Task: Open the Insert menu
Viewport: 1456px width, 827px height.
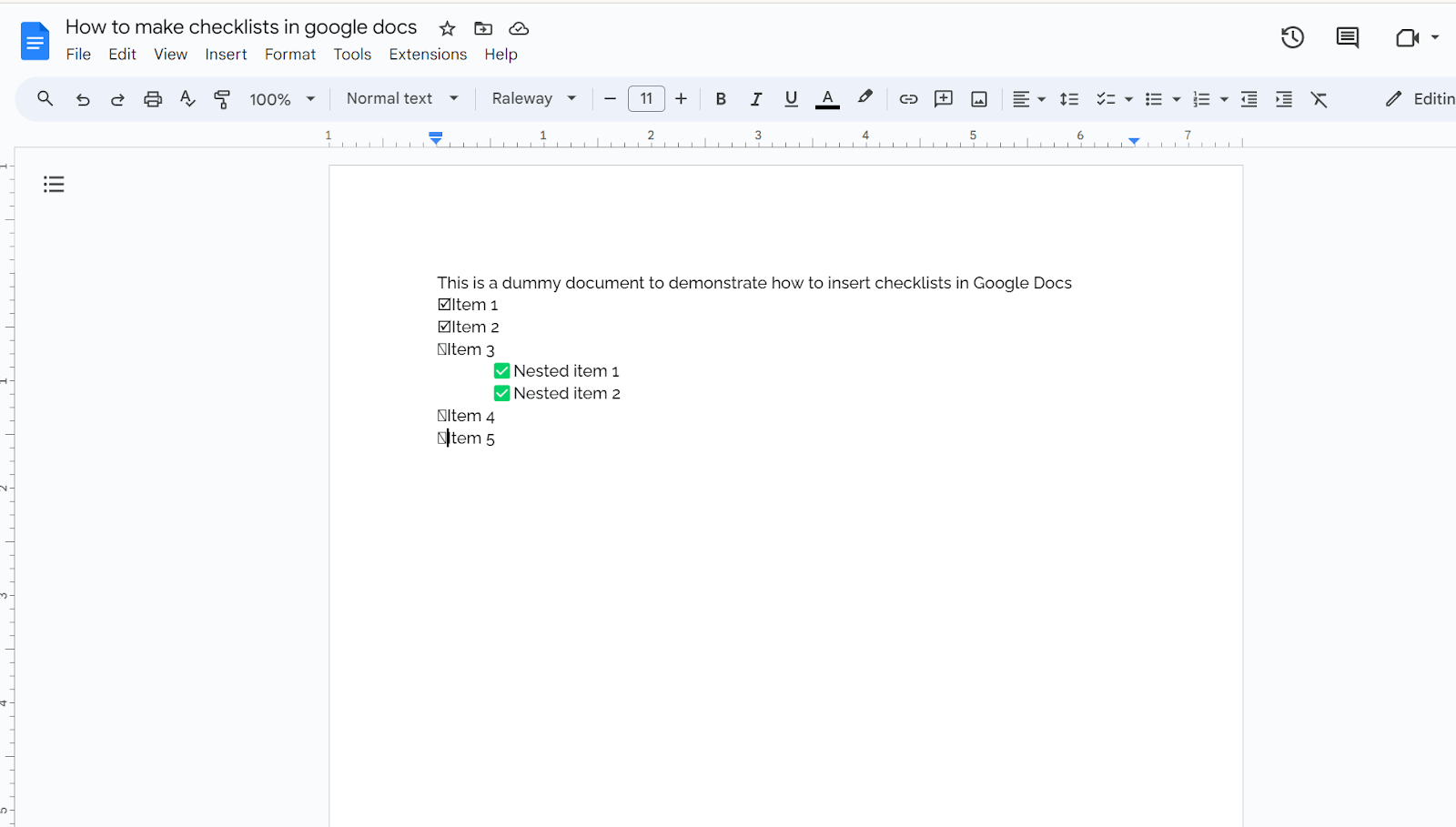Action: pos(226,54)
